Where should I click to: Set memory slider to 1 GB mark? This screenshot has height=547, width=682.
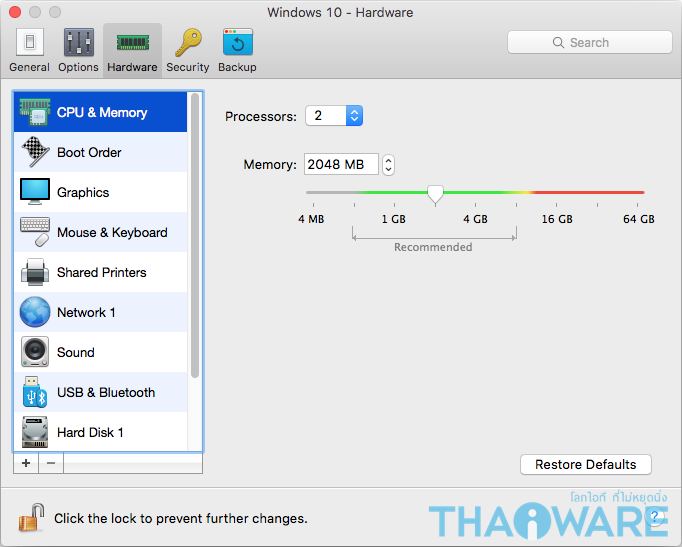click(x=394, y=192)
